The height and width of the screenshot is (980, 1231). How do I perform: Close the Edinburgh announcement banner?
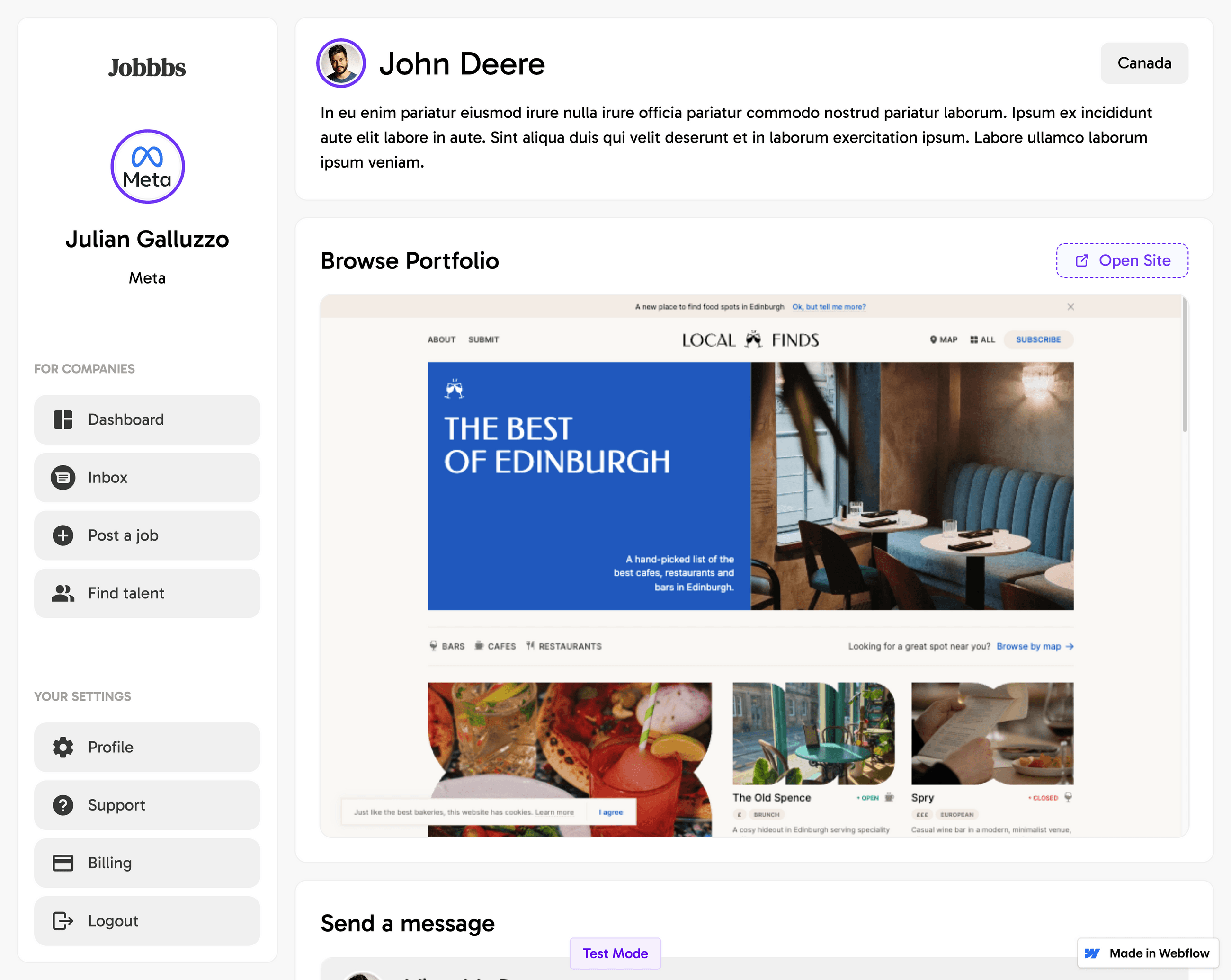tap(1070, 306)
